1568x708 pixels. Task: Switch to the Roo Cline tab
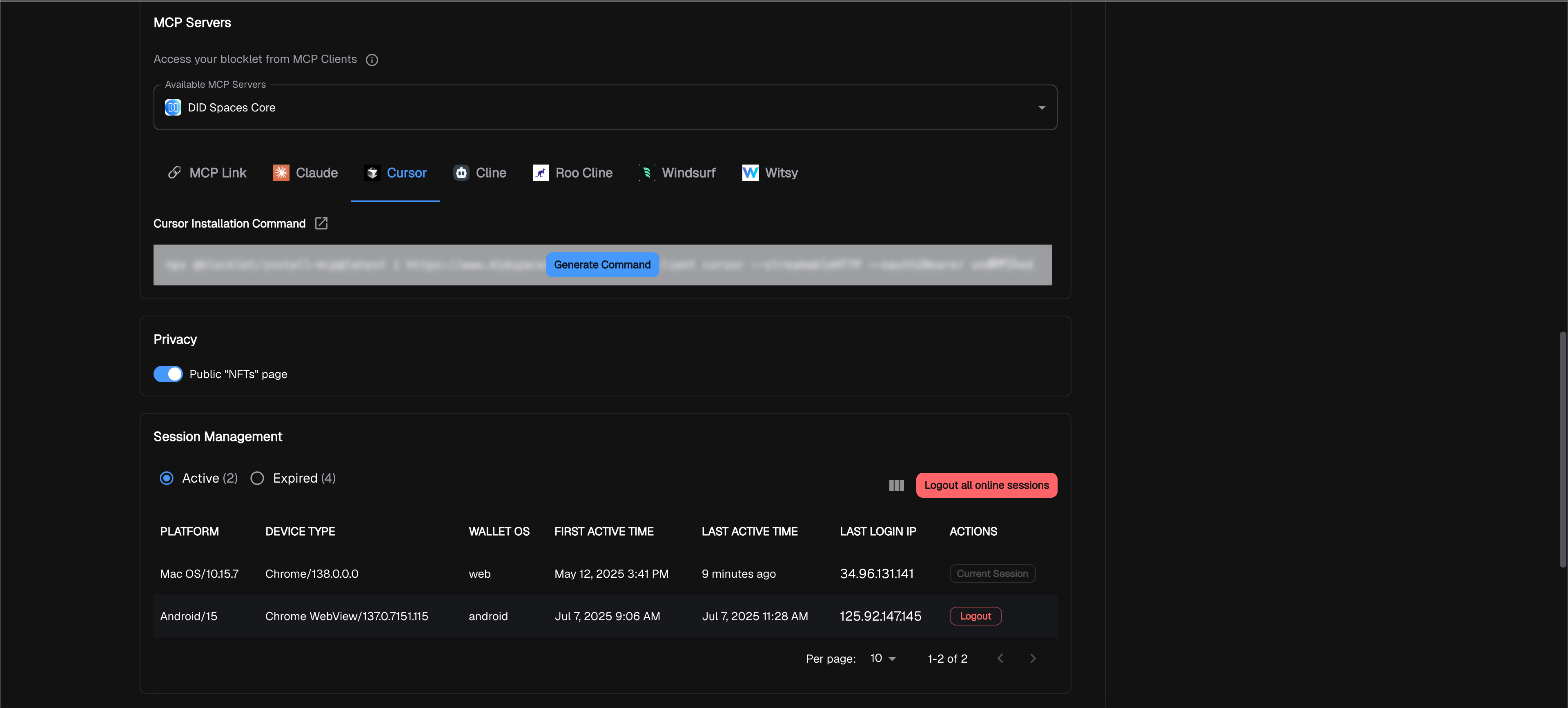pos(572,173)
